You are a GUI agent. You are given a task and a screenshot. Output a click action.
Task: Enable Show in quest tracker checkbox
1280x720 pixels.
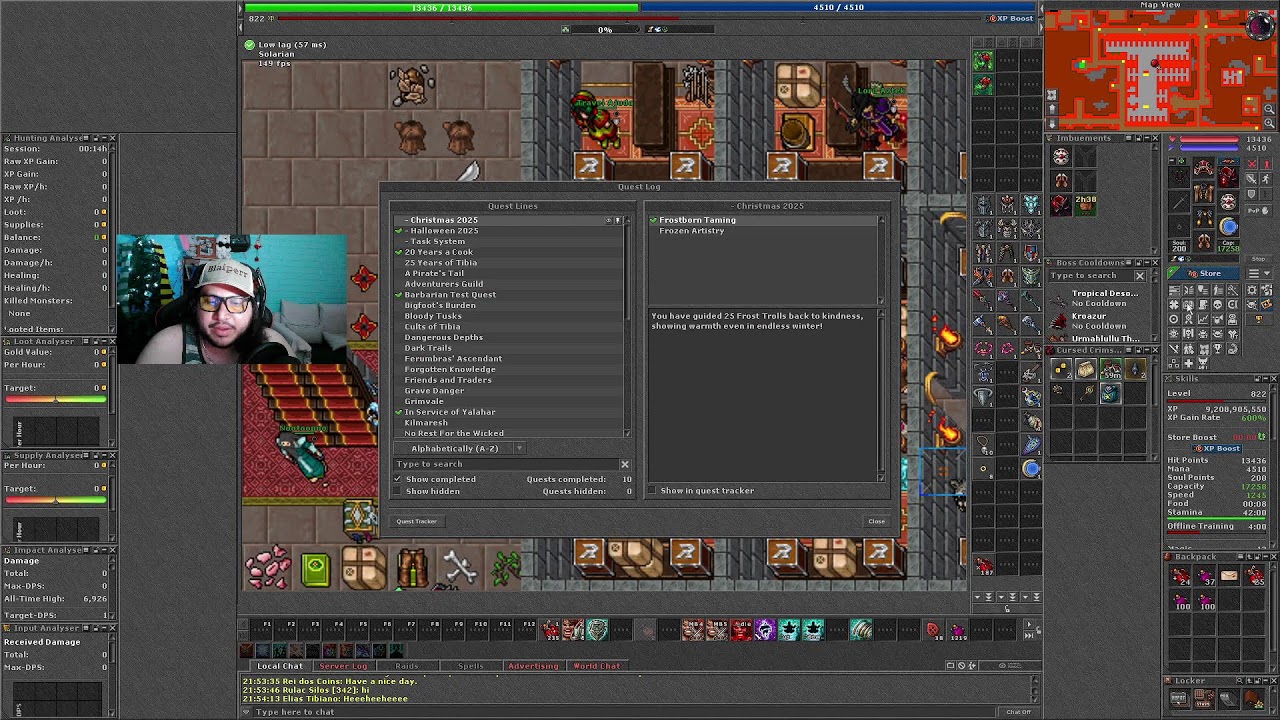coord(653,491)
